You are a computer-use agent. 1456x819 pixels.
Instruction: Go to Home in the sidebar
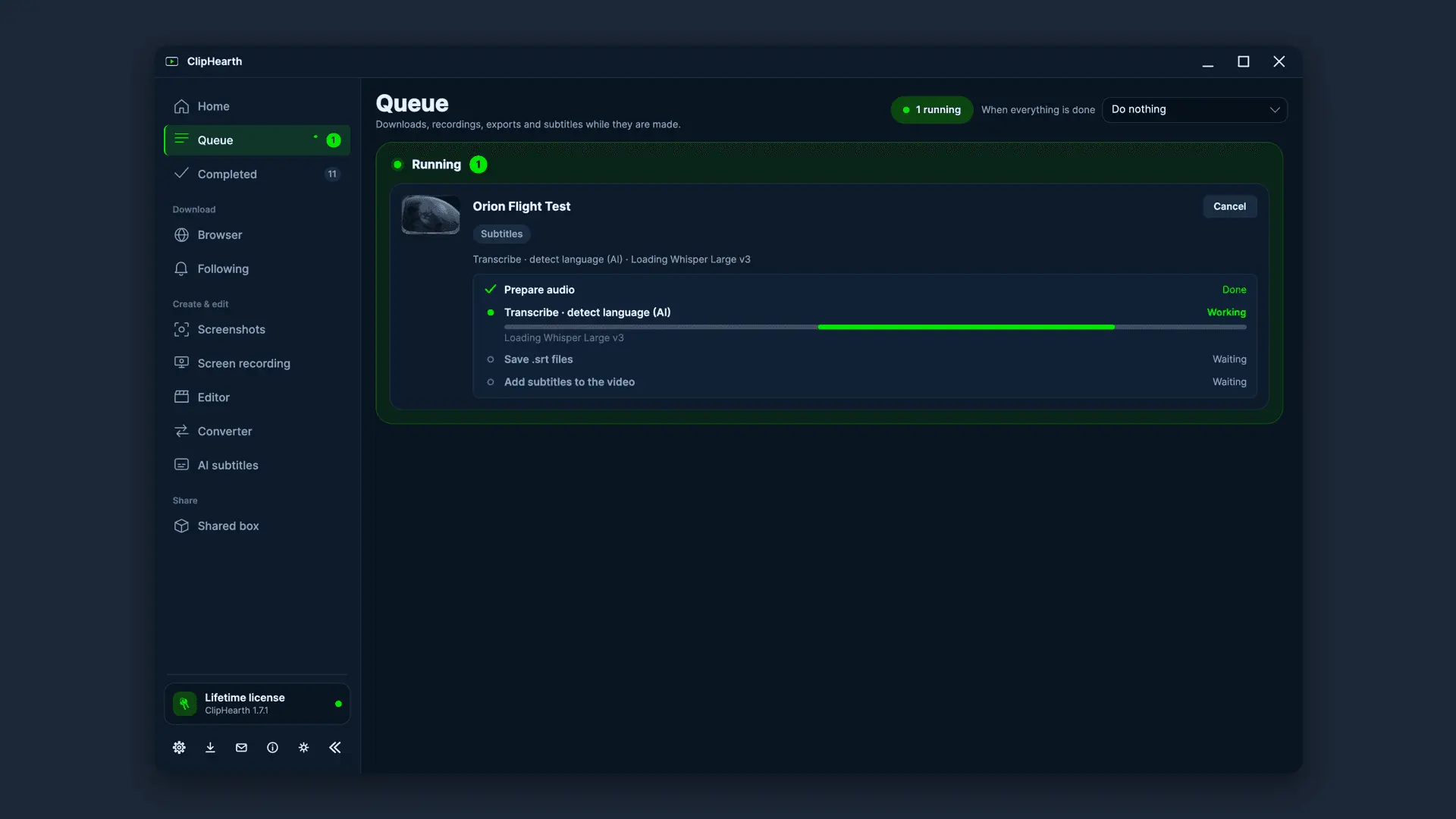(257, 106)
